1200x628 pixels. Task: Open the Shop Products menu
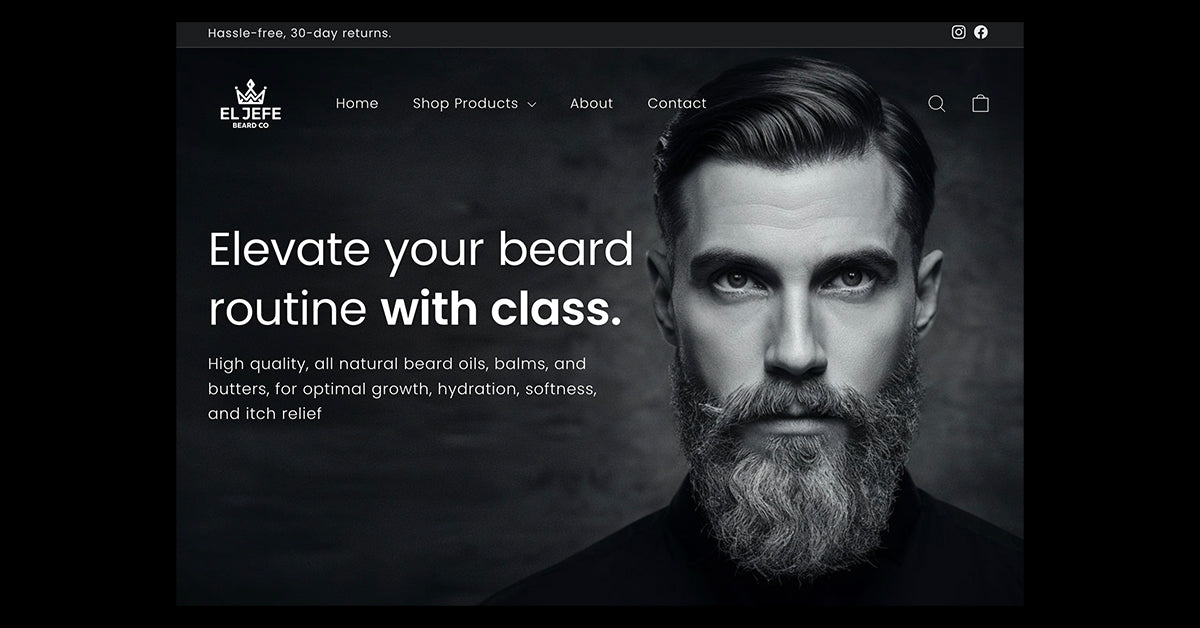tap(465, 103)
